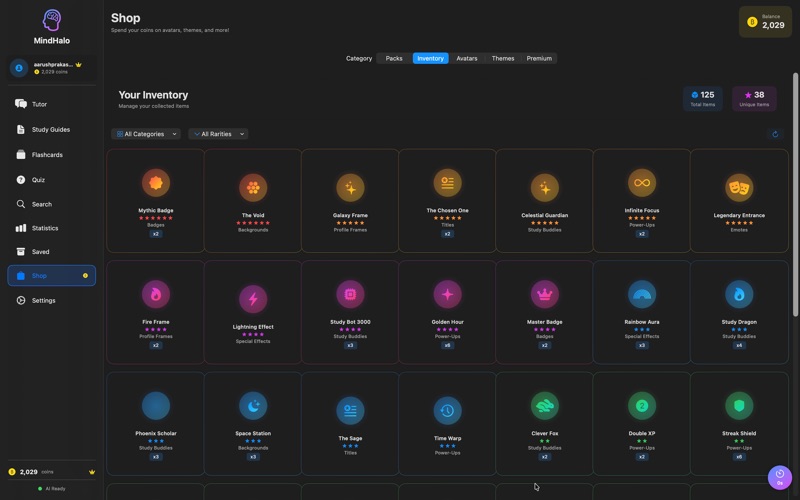The image size is (800, 500).
Task: Click the Lightning Effect bolt icon
Action: [x=253, y=299]
